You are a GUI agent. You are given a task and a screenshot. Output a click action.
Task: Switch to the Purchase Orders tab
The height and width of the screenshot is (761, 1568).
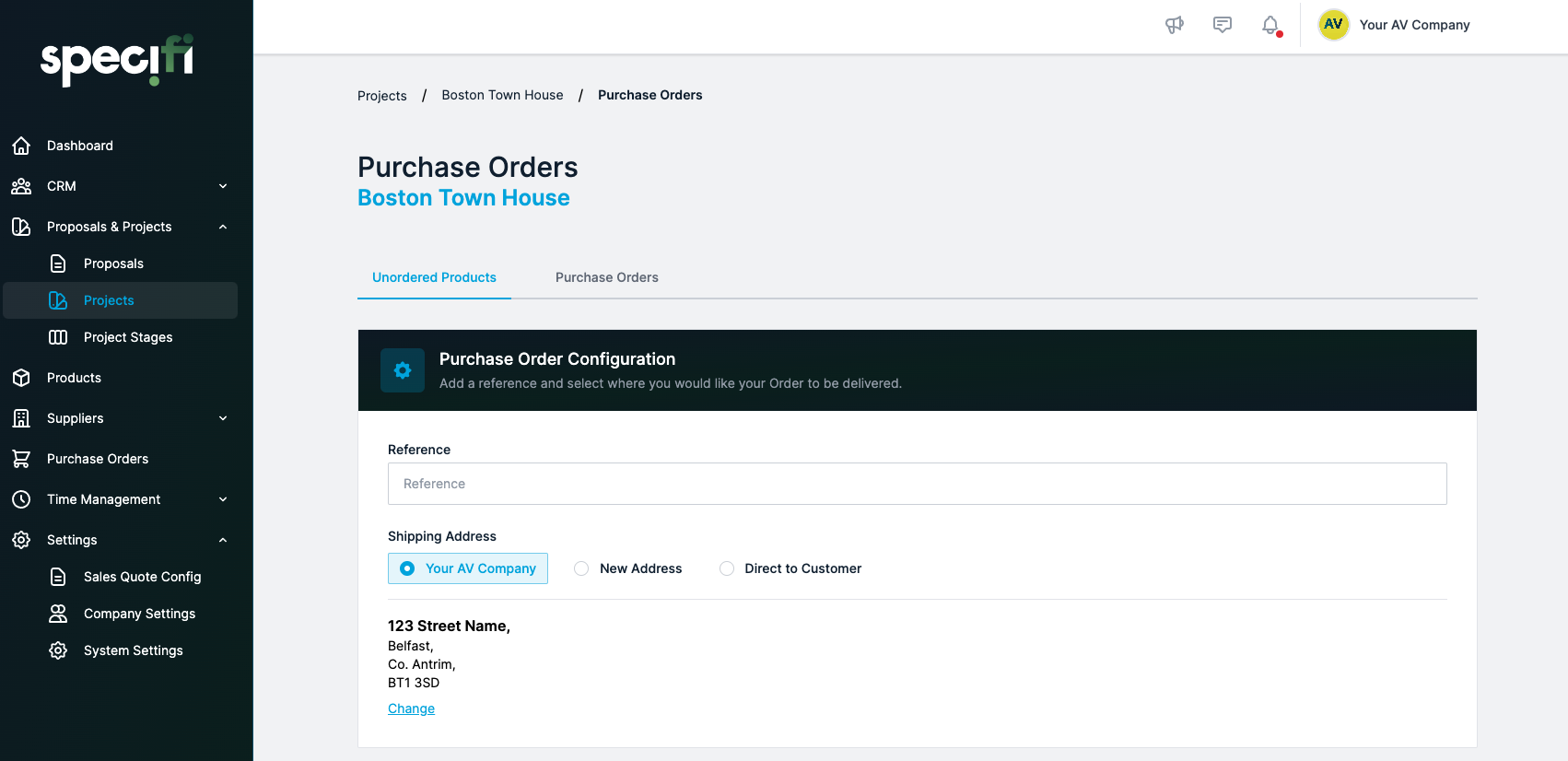pyautogui.click(x=607, y=277)
